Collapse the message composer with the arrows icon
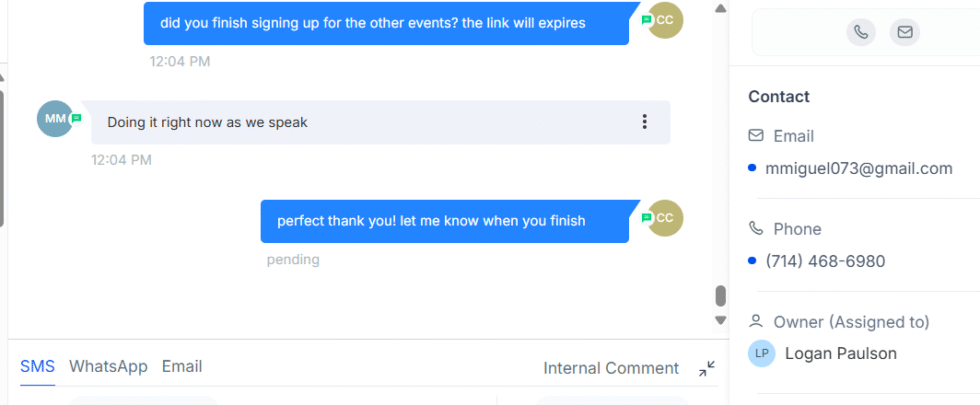Screen dimensions: 980x405 pos(707,368)
